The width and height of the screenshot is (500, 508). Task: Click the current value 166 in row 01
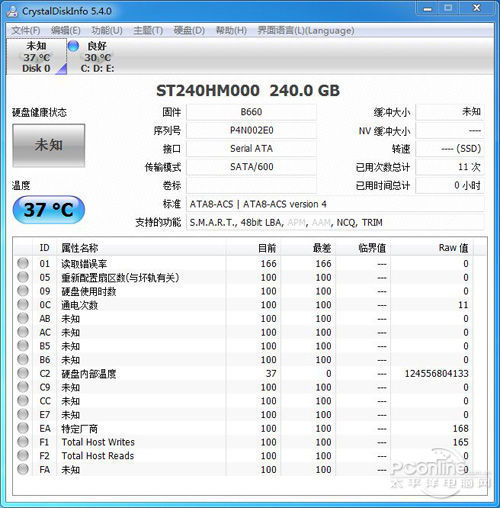point(268,264)
